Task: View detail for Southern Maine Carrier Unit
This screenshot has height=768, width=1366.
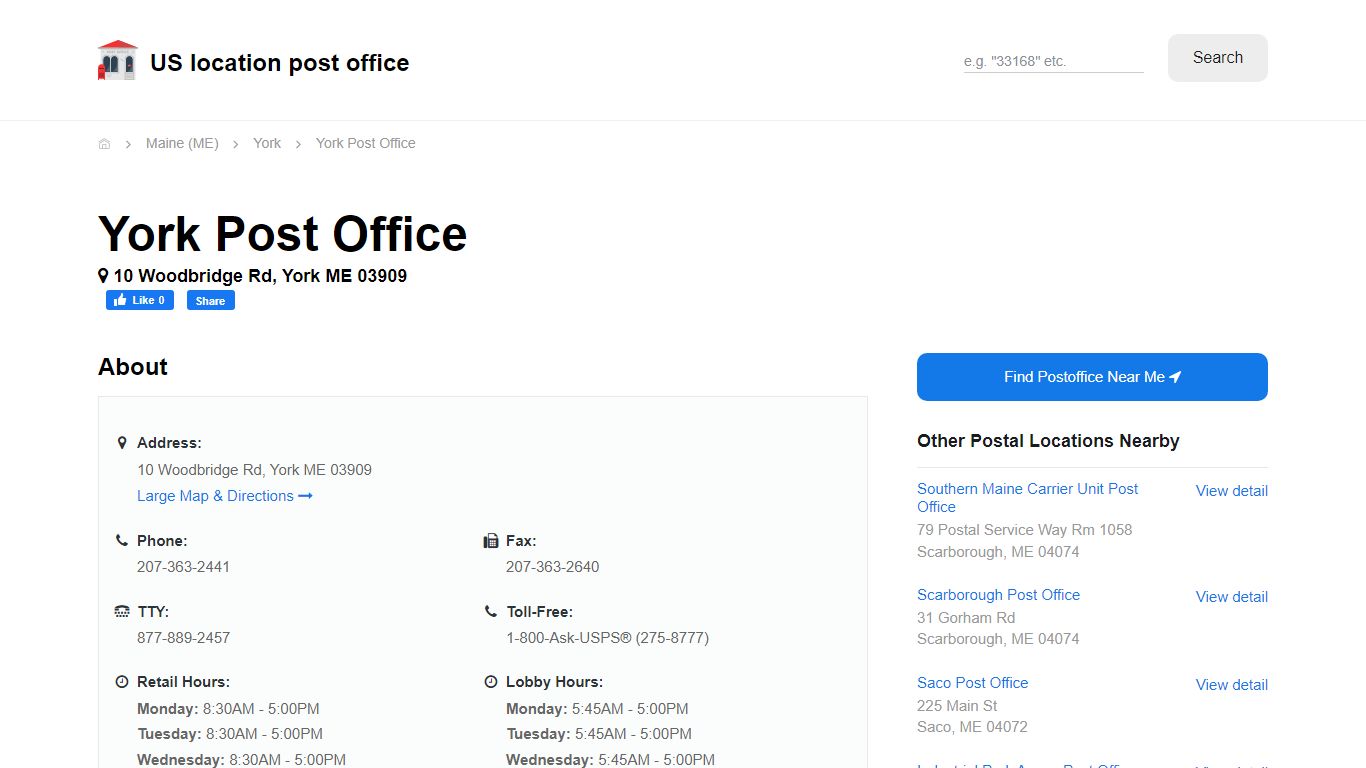Action: (1231, 491)
